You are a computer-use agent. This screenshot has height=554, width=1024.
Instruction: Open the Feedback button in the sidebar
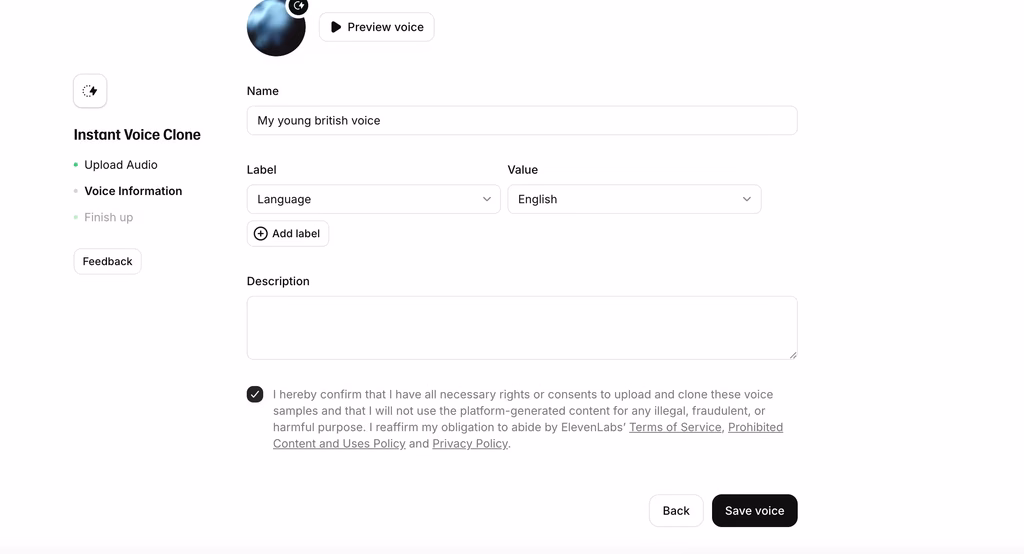tap(108, 261)
